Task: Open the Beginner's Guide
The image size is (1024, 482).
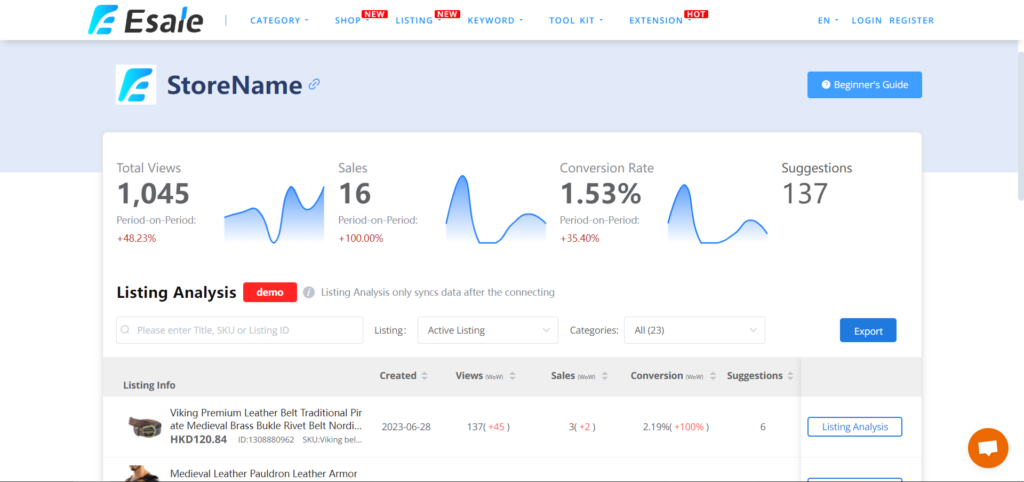Action: (x=864, y=85)
